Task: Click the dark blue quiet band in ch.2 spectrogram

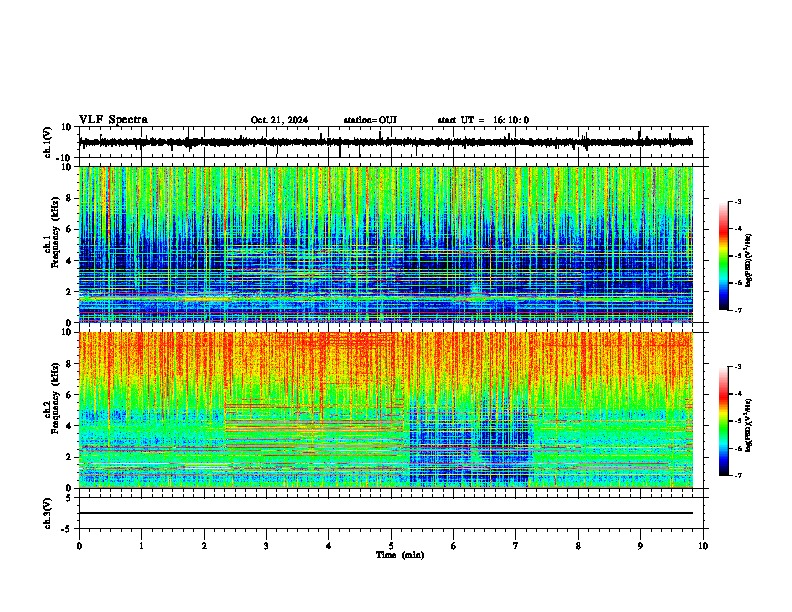Action: tap(470, 444)
